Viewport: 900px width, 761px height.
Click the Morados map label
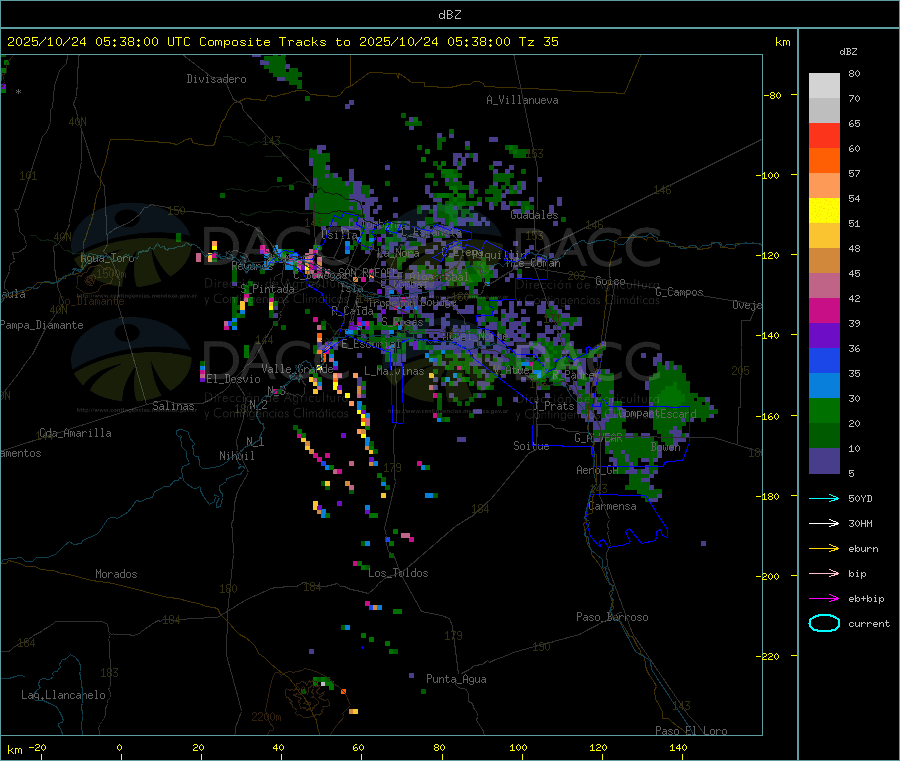click(x=116, y=574)
